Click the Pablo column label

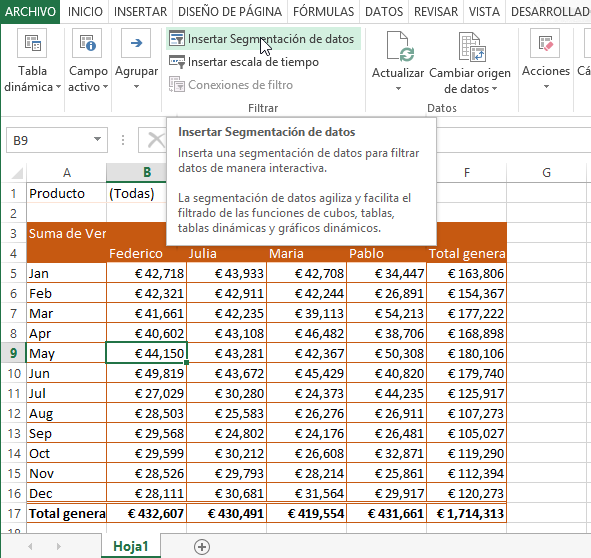point(386,253)
